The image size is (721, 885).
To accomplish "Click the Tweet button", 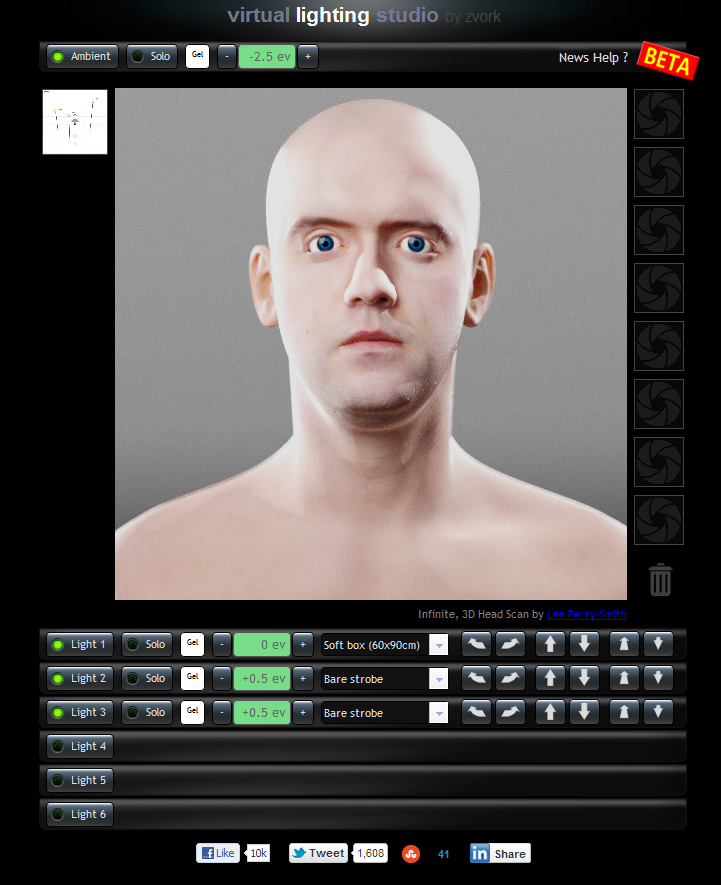I will [x=320, y=853].
